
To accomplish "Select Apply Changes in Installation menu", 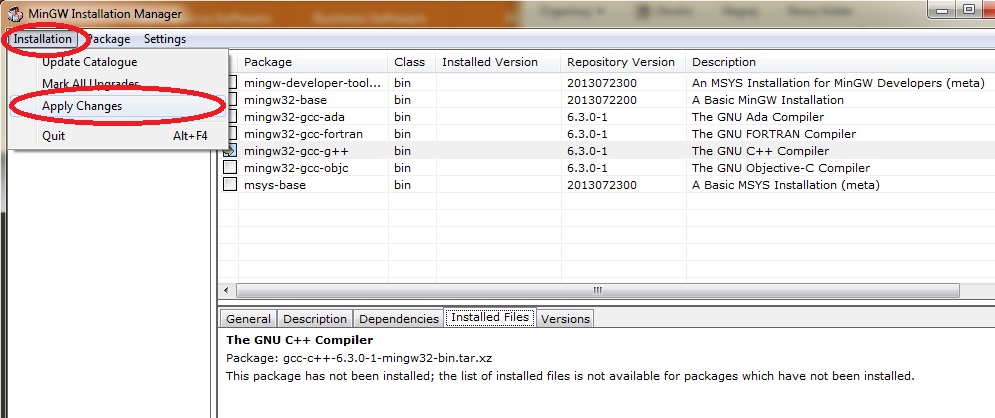I will tap(117, 106).
